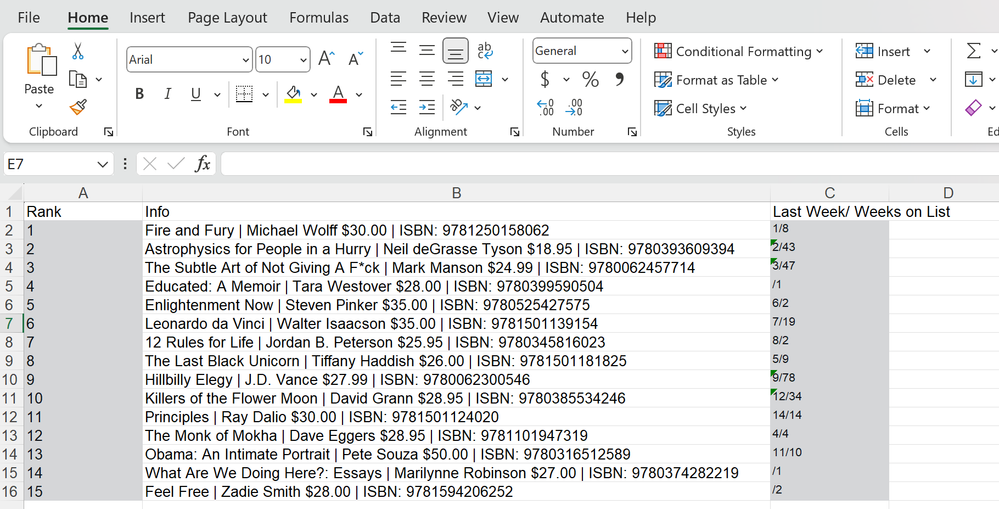Expand the Name Box dropdown arrow
Screen dimensions: 999x509
pos(103,164)
